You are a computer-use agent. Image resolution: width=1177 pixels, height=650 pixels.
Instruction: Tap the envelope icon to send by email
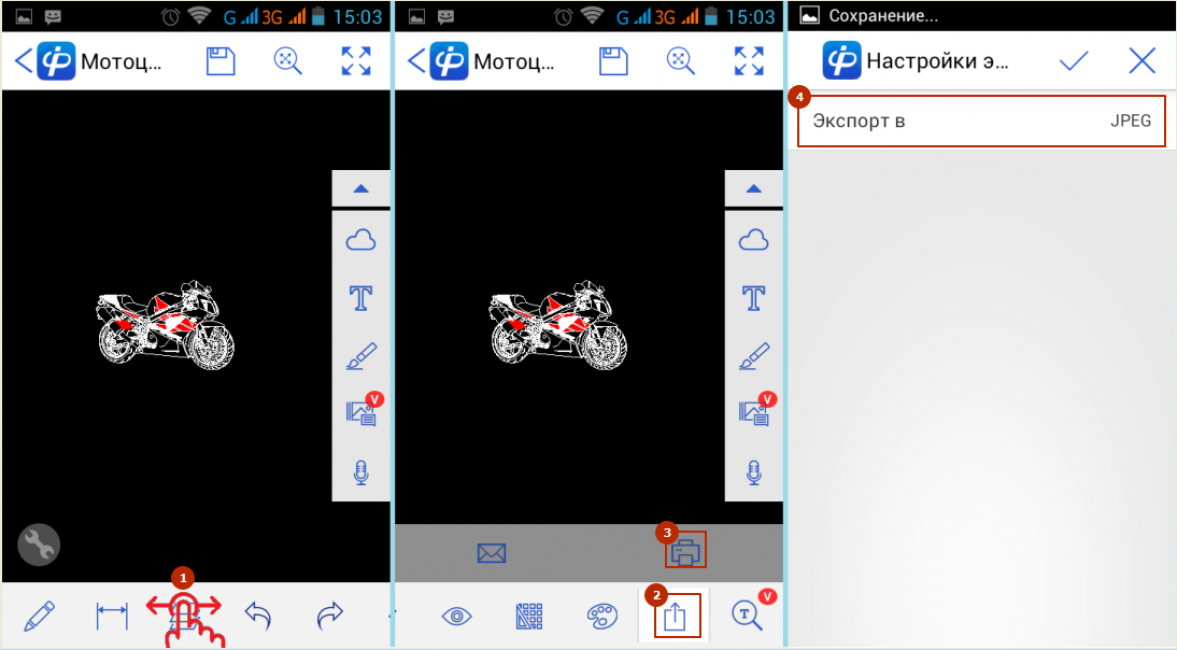pos(491,553)
